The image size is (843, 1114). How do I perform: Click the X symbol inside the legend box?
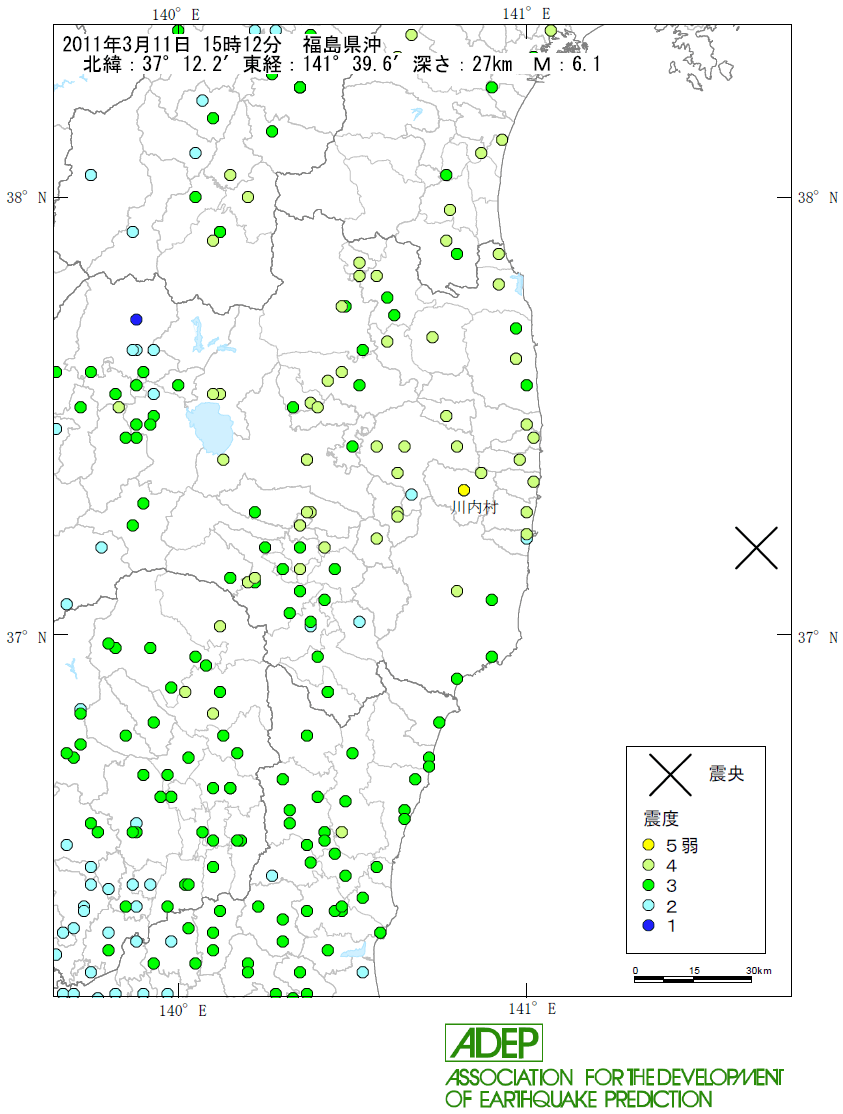[x=670, y=773]
